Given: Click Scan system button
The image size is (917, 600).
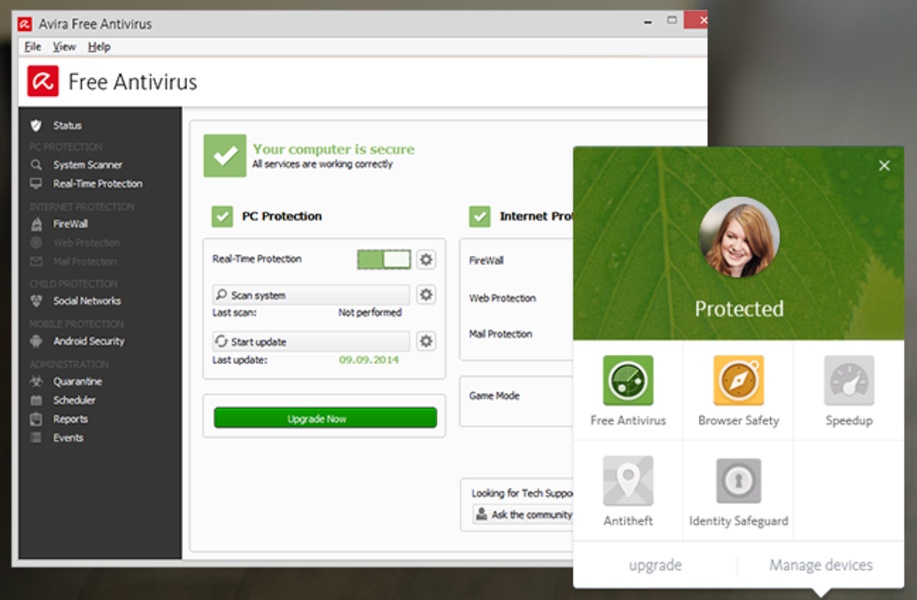Looking at the screenshot, I should pos(311,295).
